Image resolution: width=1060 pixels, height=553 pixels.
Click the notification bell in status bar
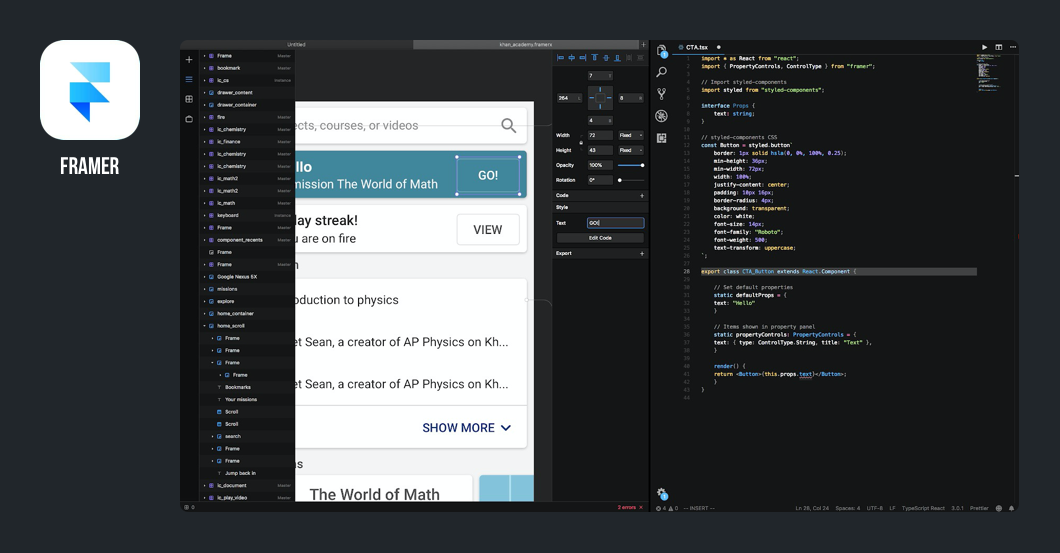coord(1012,508)
